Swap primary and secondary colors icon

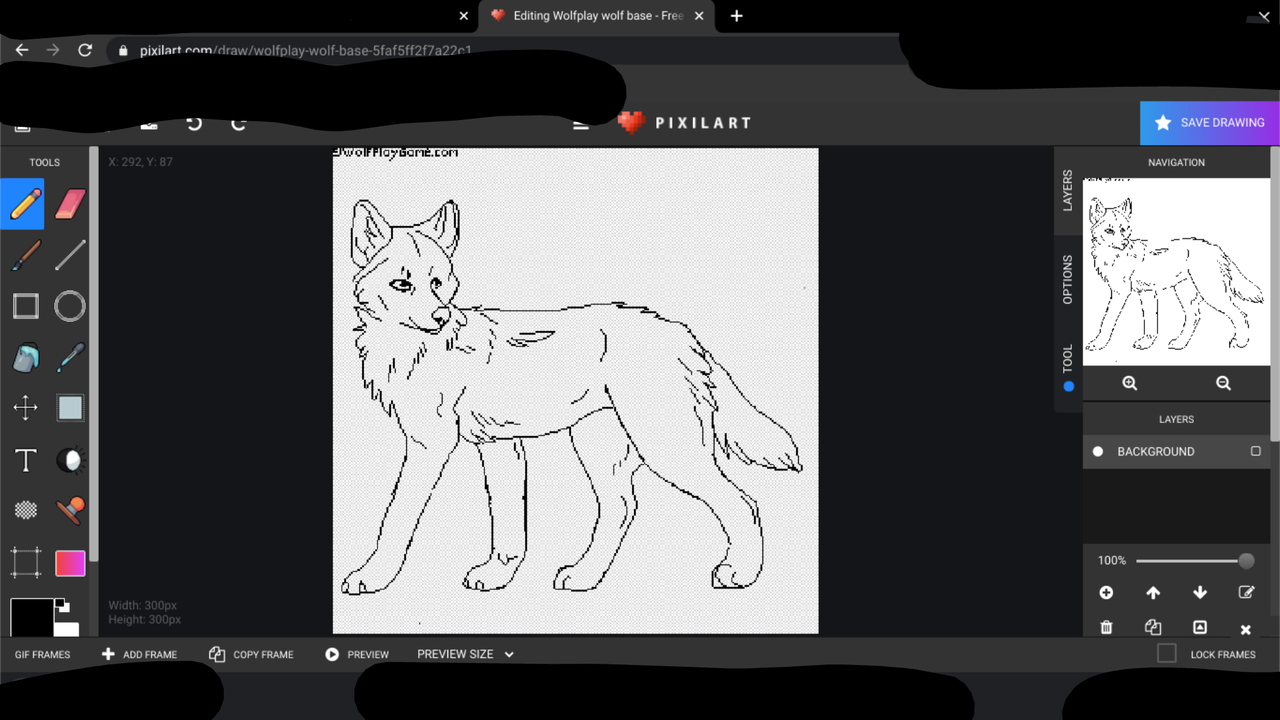(61, 605)
